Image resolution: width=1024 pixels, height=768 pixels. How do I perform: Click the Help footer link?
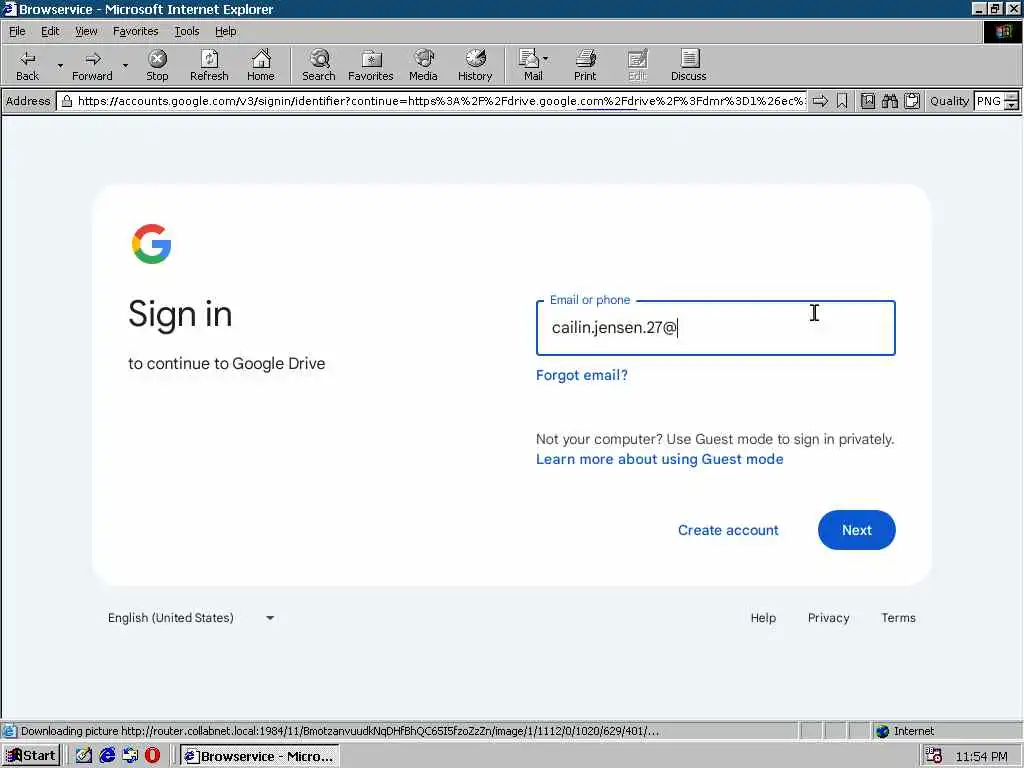(x=763, y=618)
